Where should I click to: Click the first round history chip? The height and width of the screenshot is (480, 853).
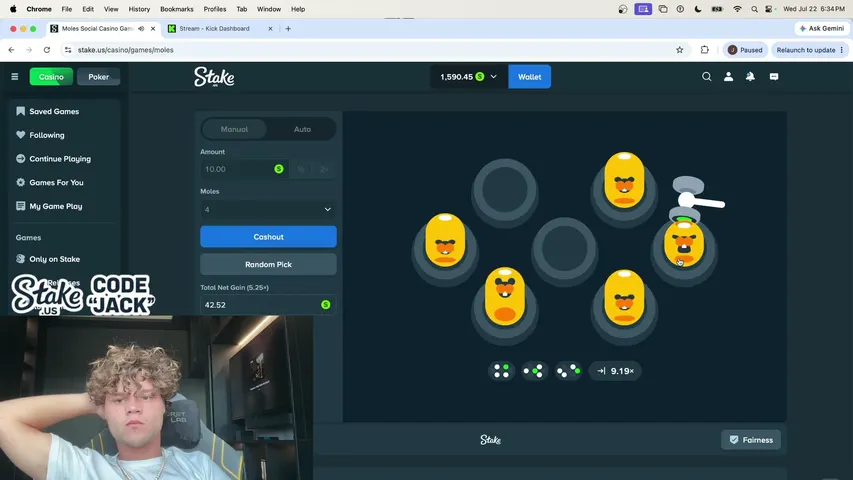[501, 371]
